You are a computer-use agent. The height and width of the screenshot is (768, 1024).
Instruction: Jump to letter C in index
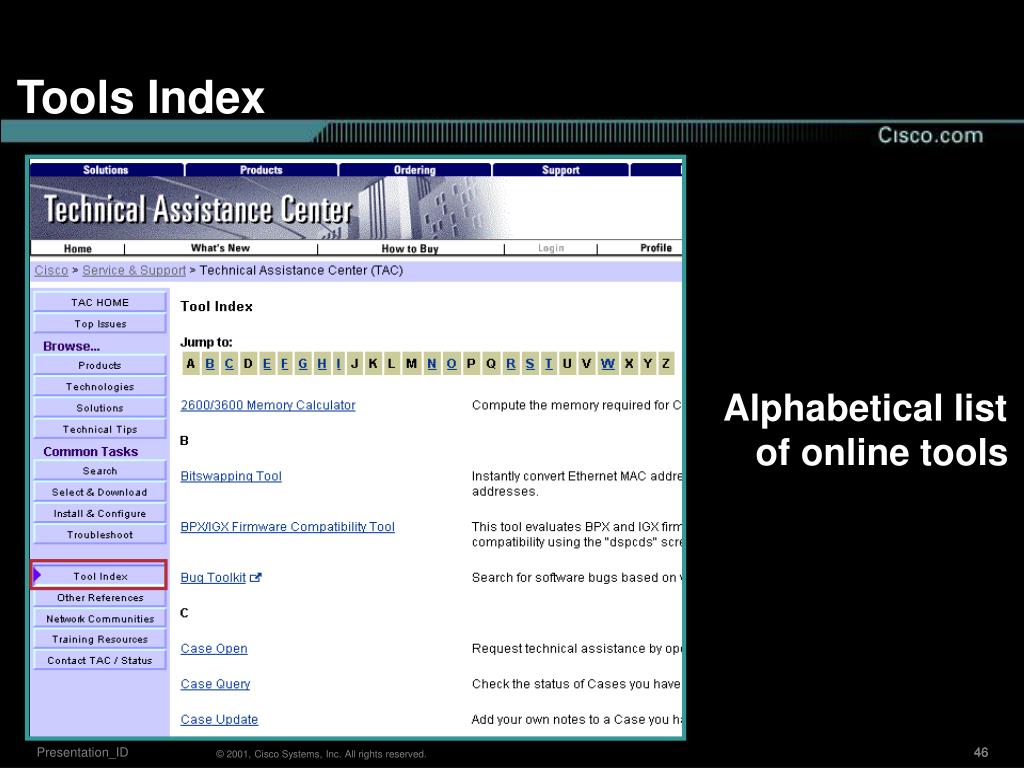(x=229, y=364)
